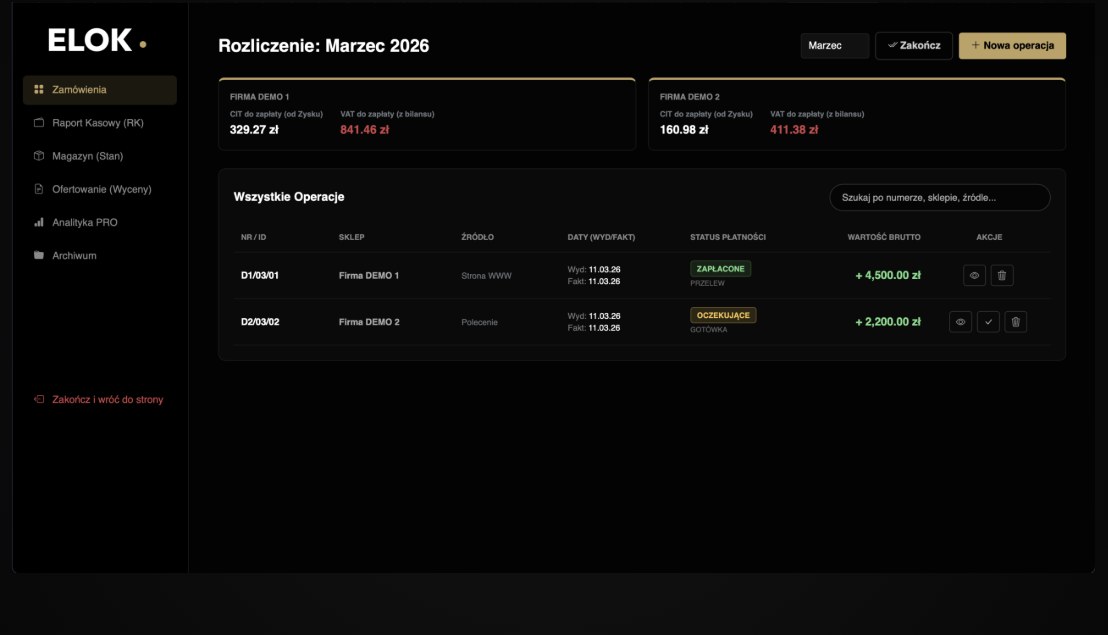Mark operation D2/03/02 as paid with checkmark

[x=988, y=322]
